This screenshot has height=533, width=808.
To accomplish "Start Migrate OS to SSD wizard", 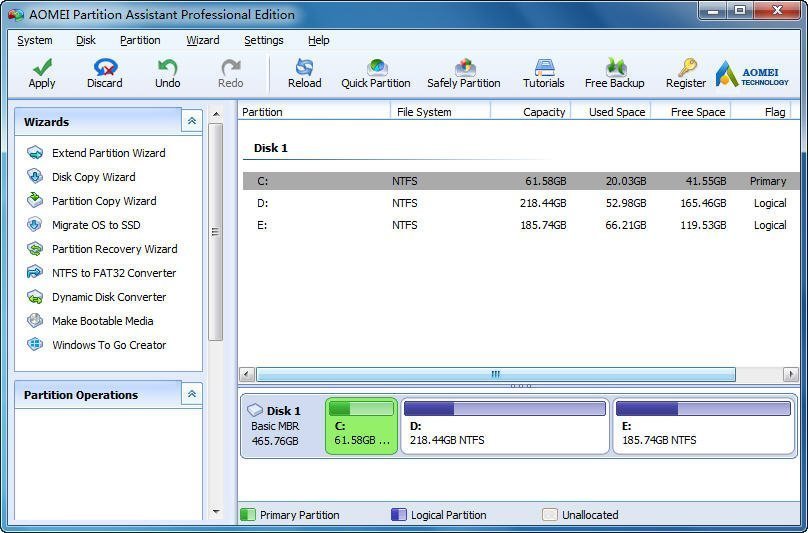I will 96,225.
